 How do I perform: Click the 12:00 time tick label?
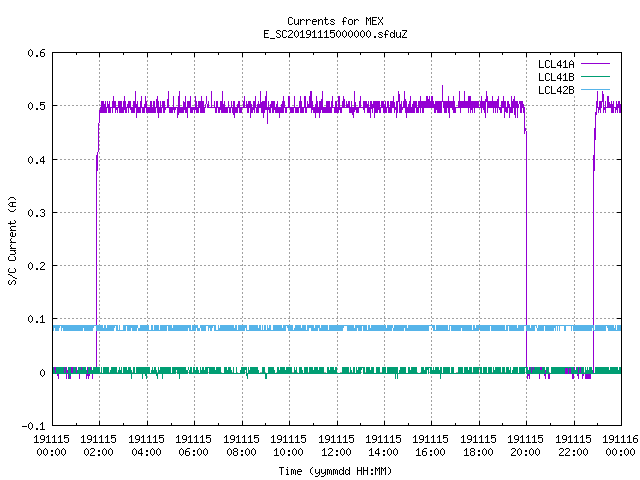[336, 452]
